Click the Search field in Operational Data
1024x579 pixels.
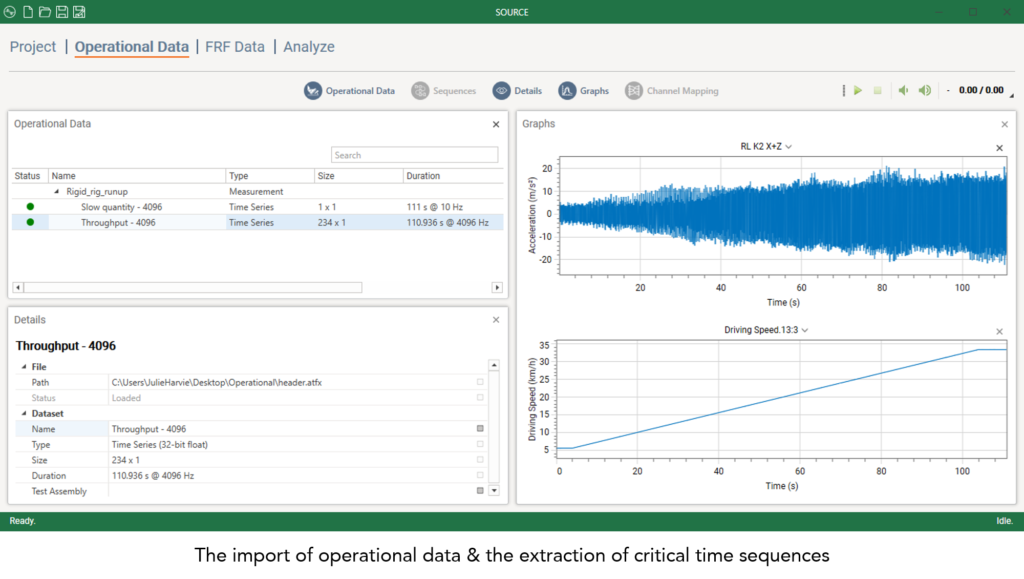coord(414,155)
